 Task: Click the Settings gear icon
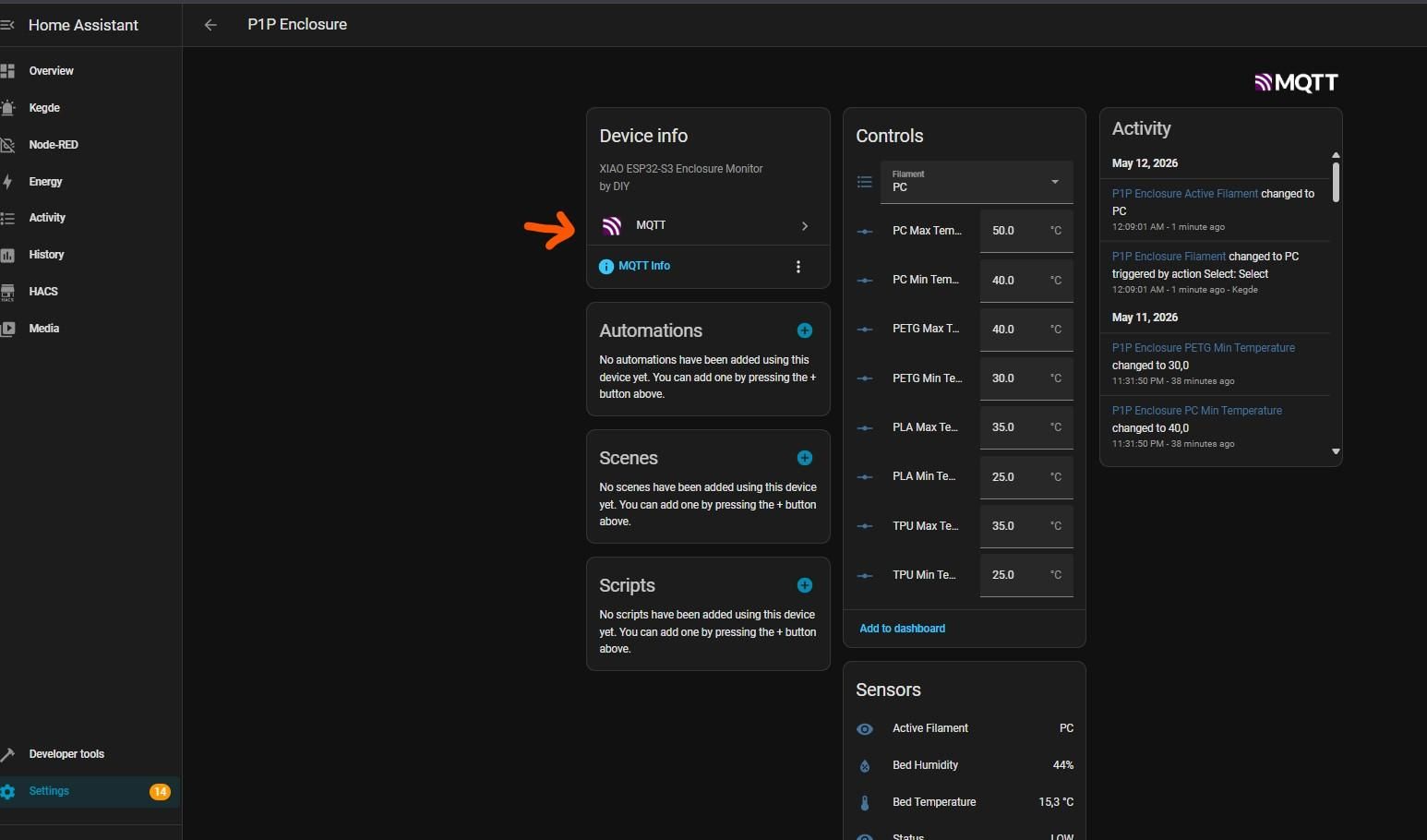tap(7, 791)
